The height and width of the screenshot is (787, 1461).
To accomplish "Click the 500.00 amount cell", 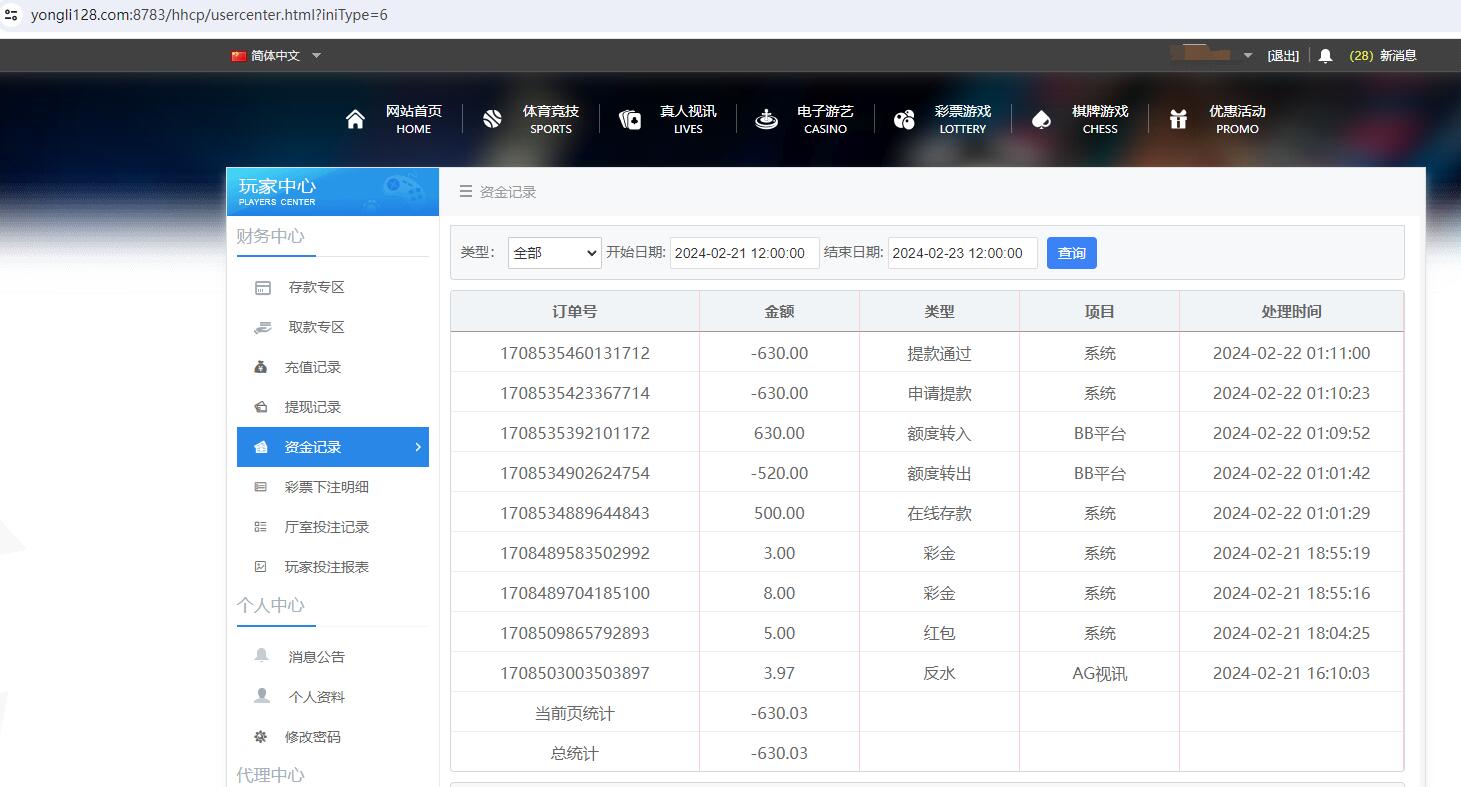I will tap(779, 513).
